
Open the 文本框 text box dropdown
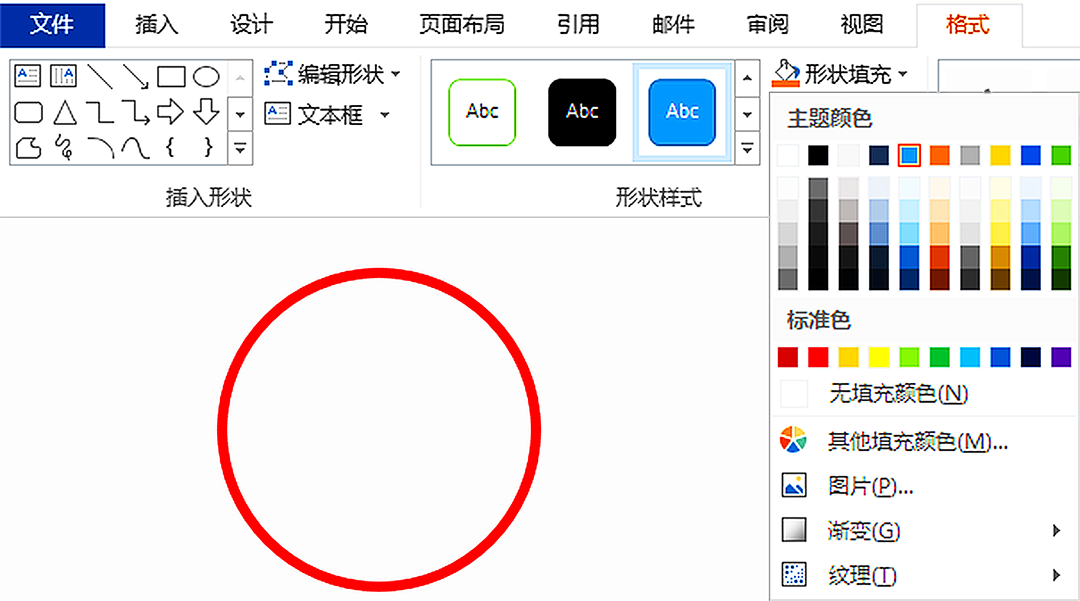click(385, 115)
